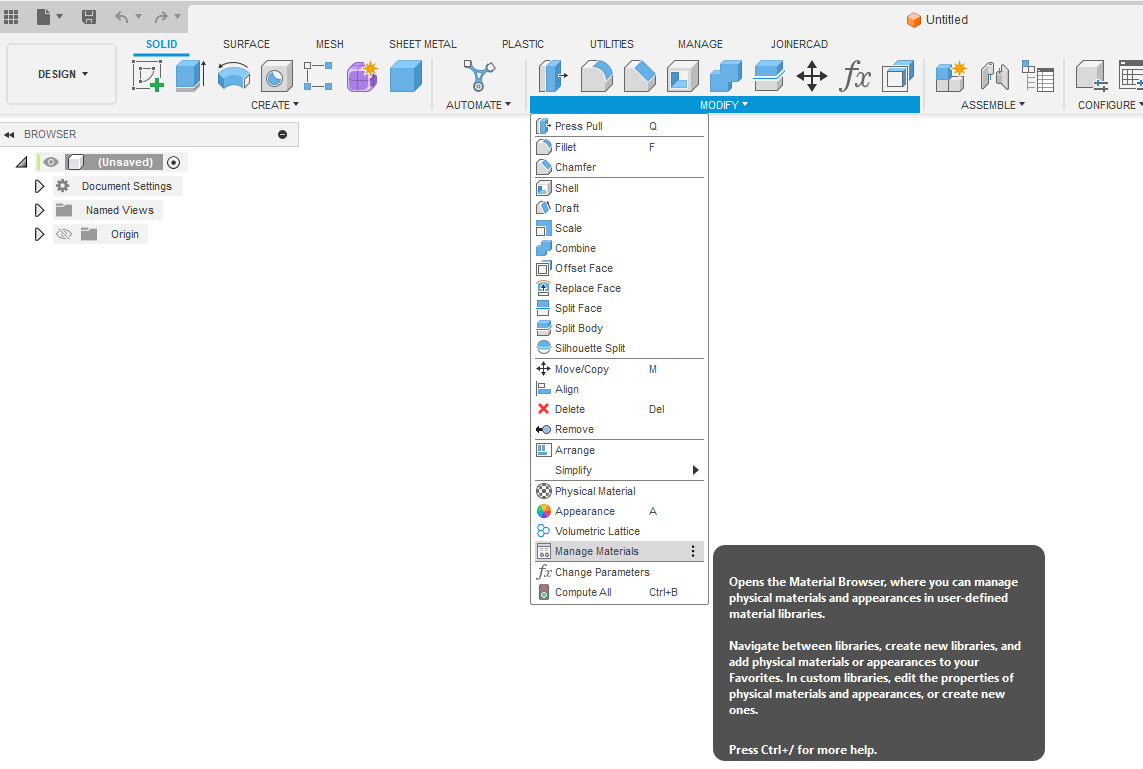Switch to the MESH tab
The width and height of the screenshot is (1143, 769).
pos(329,44)
